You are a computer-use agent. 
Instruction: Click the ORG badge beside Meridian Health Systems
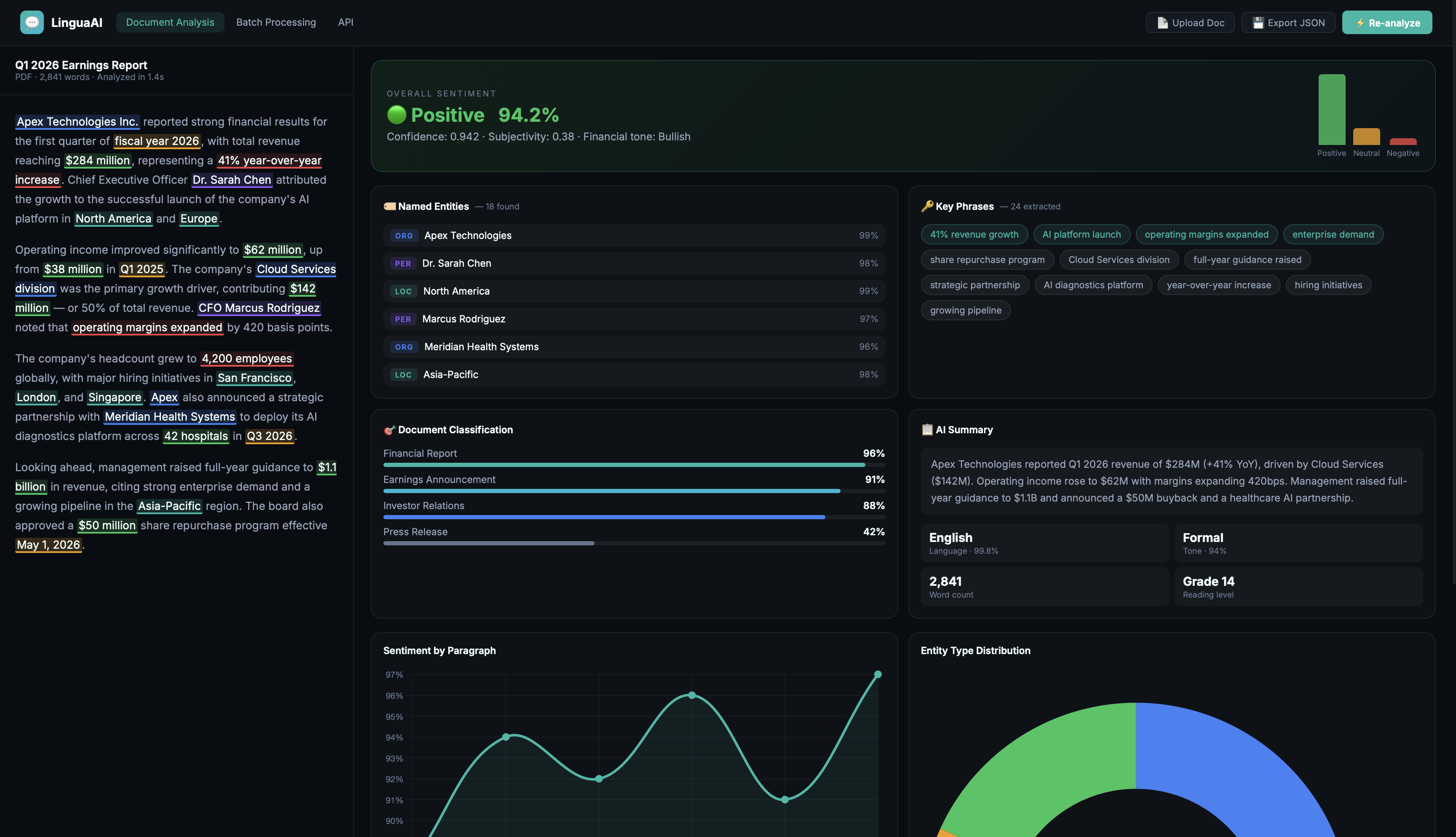(404, 346)
